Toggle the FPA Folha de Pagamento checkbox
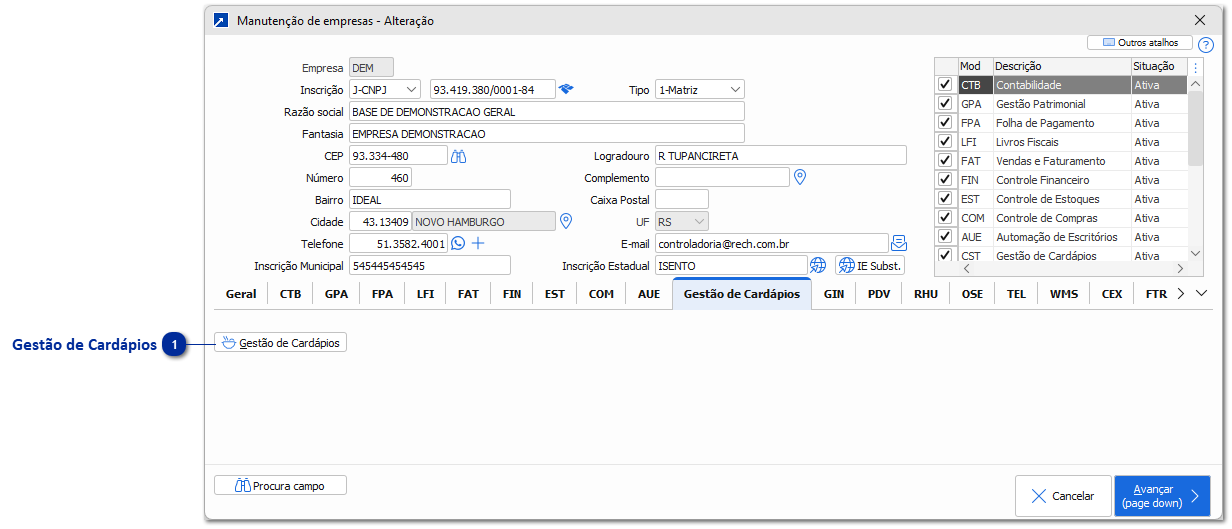 point(945,123)
